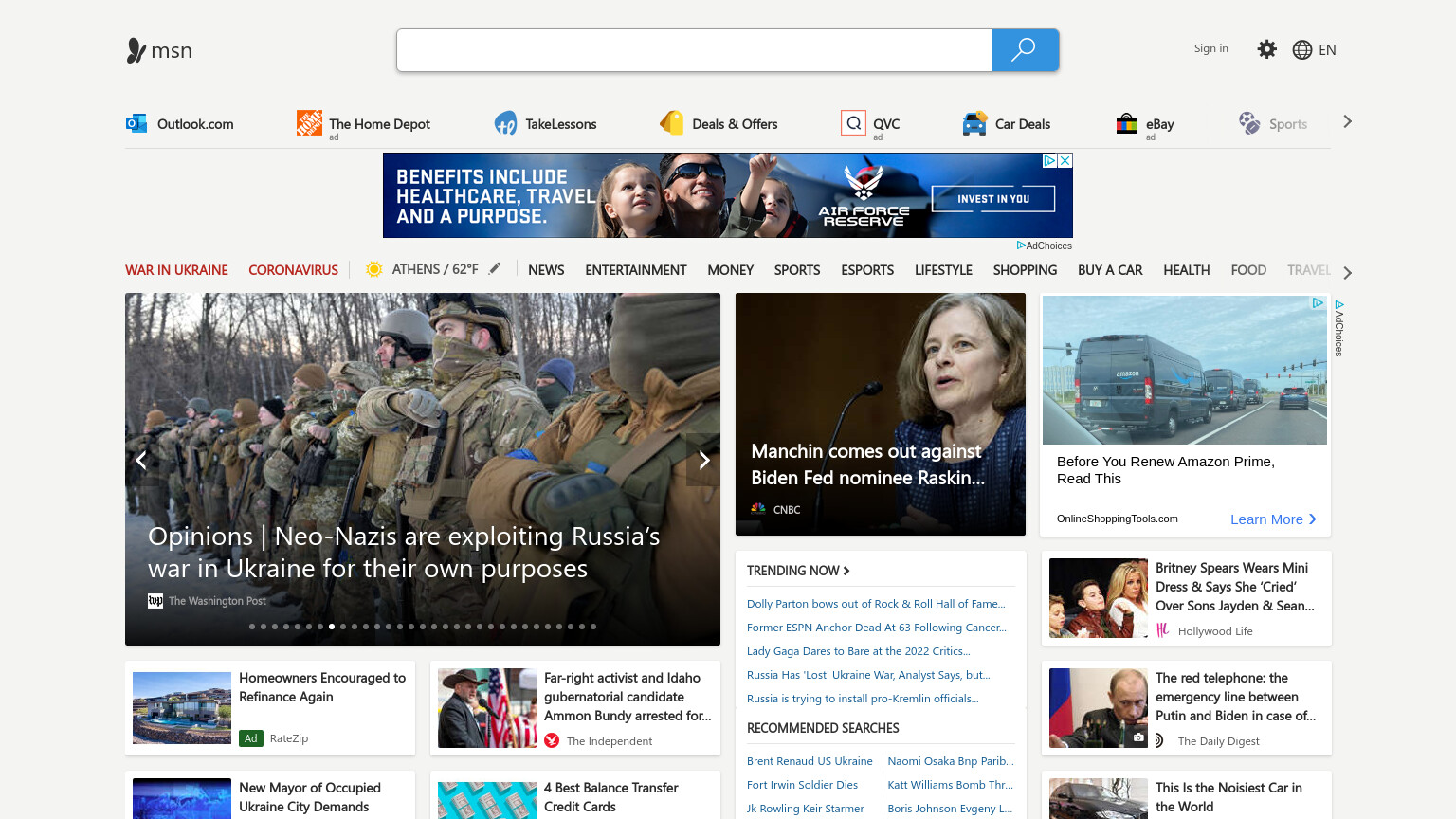Viewport: 1456px width, 819px height.
Task: Click The Home Depot icon
Action: tap(309, 122)
